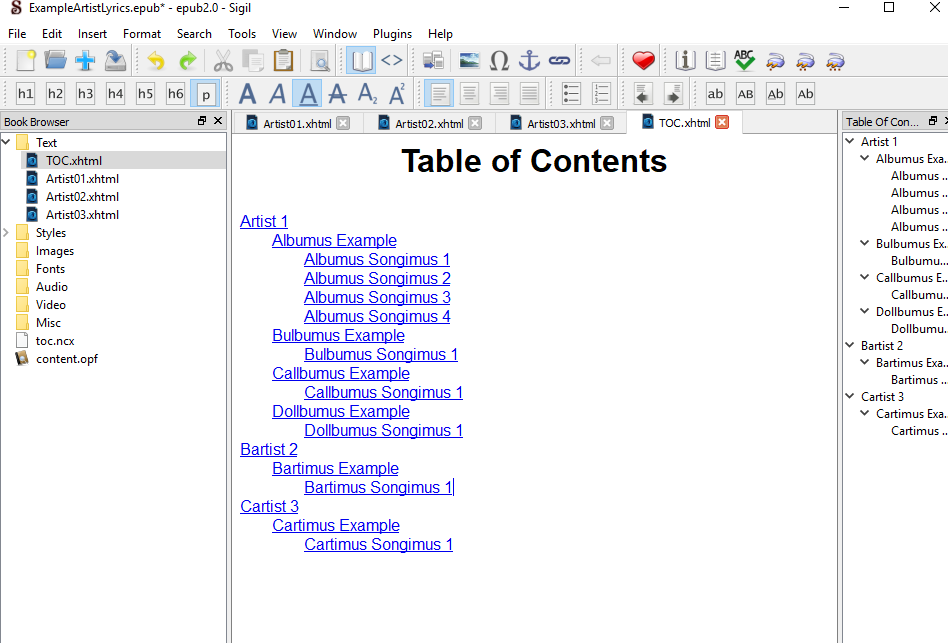Toggle bold formatting
This screenshot has height=643, width=948.
247,94
